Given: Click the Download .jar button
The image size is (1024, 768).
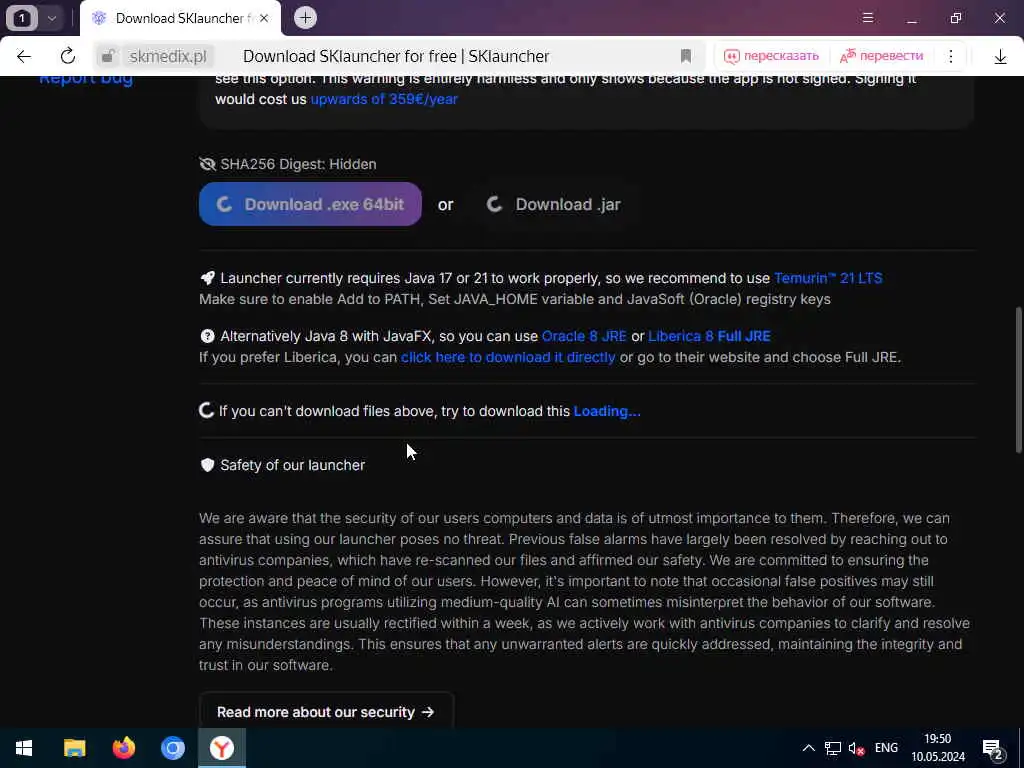Looking at the screenshot, I should (x=554, y=204).
